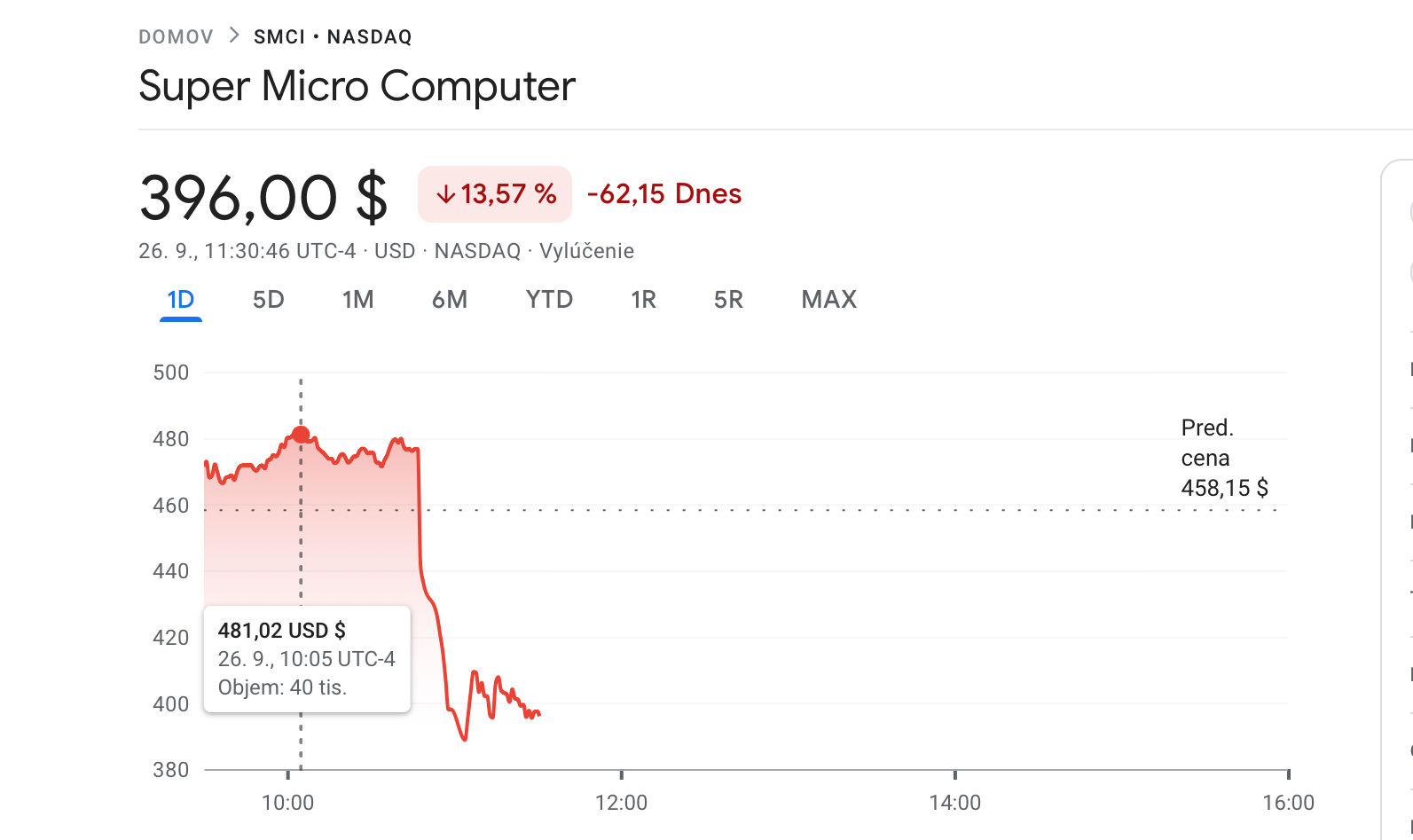1413x840 pixels.
Task: Show the 1M chart range
Action: 358,300
